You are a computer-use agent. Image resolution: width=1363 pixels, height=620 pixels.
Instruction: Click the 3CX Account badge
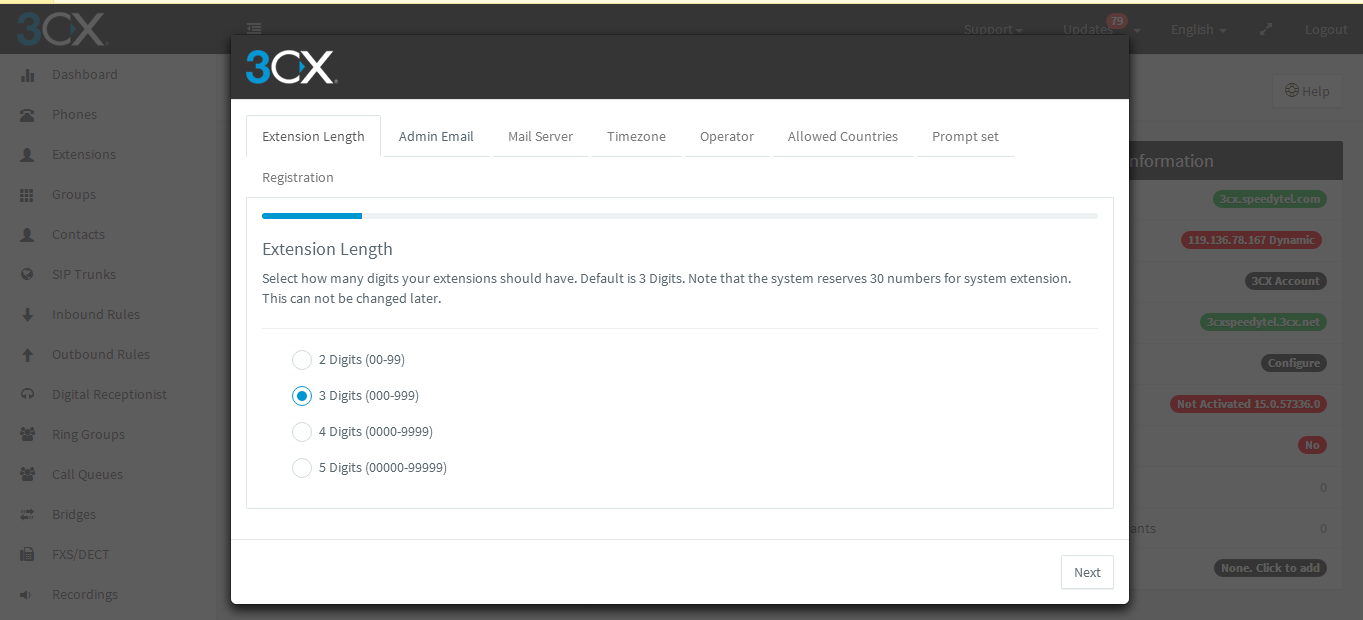(1285, 281)
